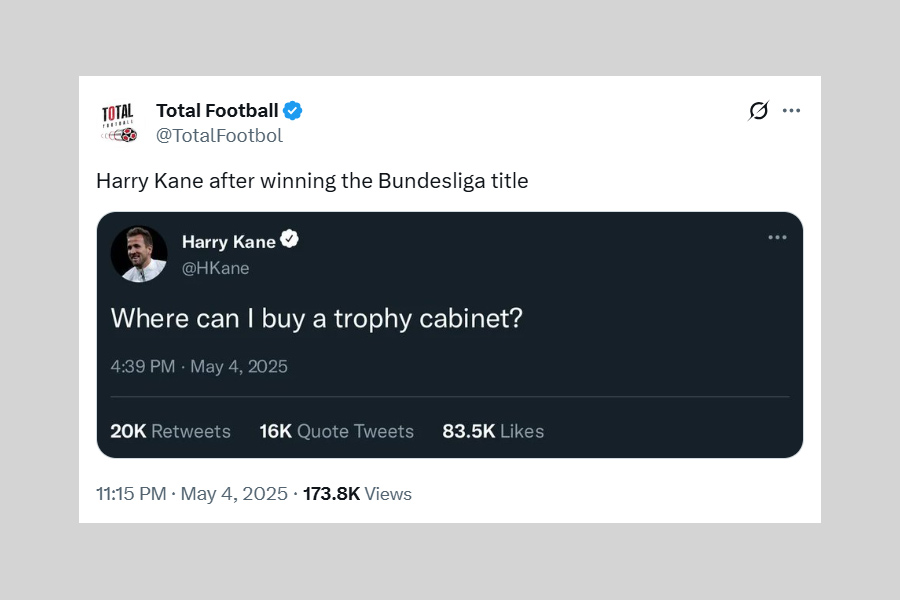
Task: Click the verified badge next to Harry Kane
Action: 290,240
